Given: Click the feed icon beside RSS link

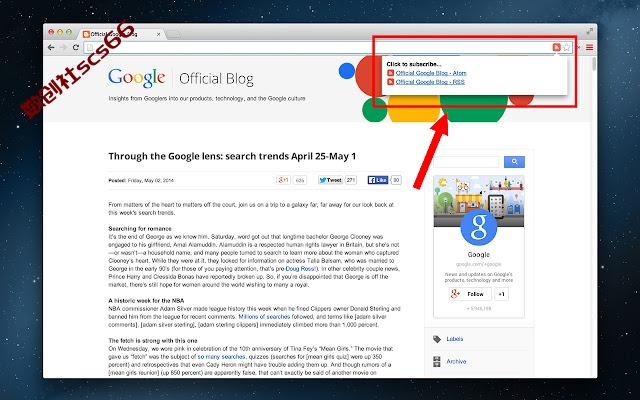Looking at the screenshot, I should [391, 82].
